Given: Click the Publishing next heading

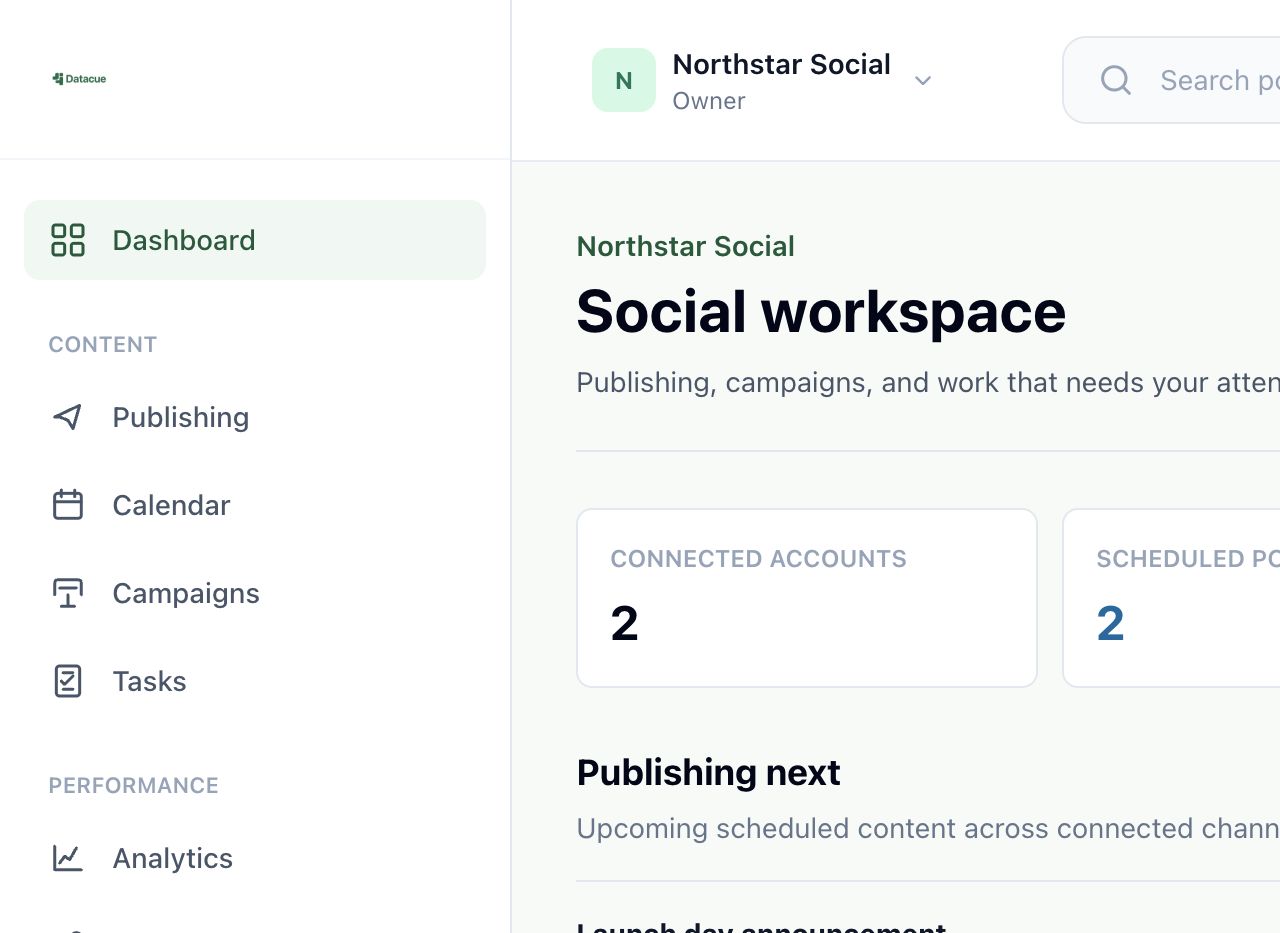Looking at the screenshot, I should click(x=709, y=772).
